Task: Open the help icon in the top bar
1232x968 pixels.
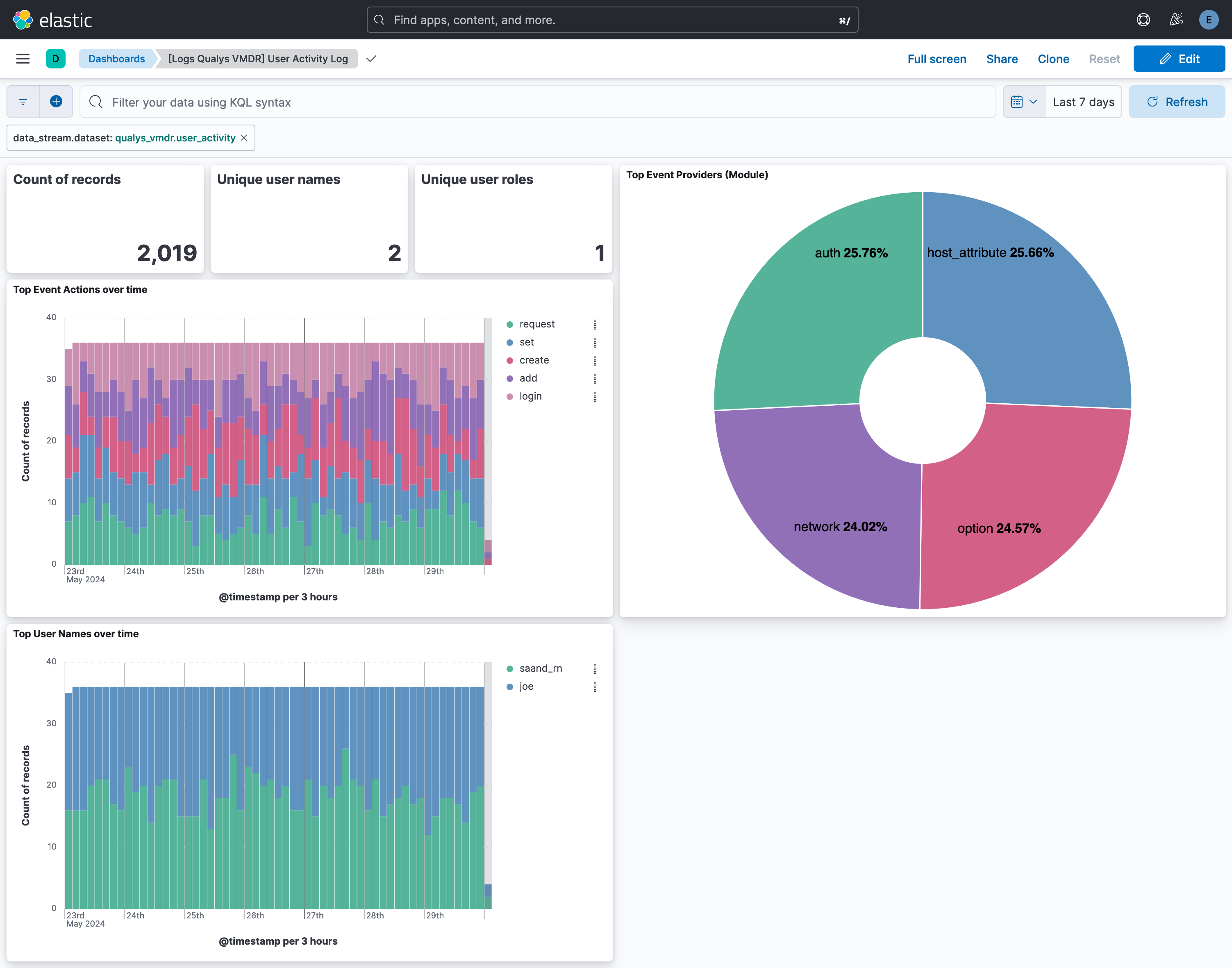Action: [x=1143, y=19]
